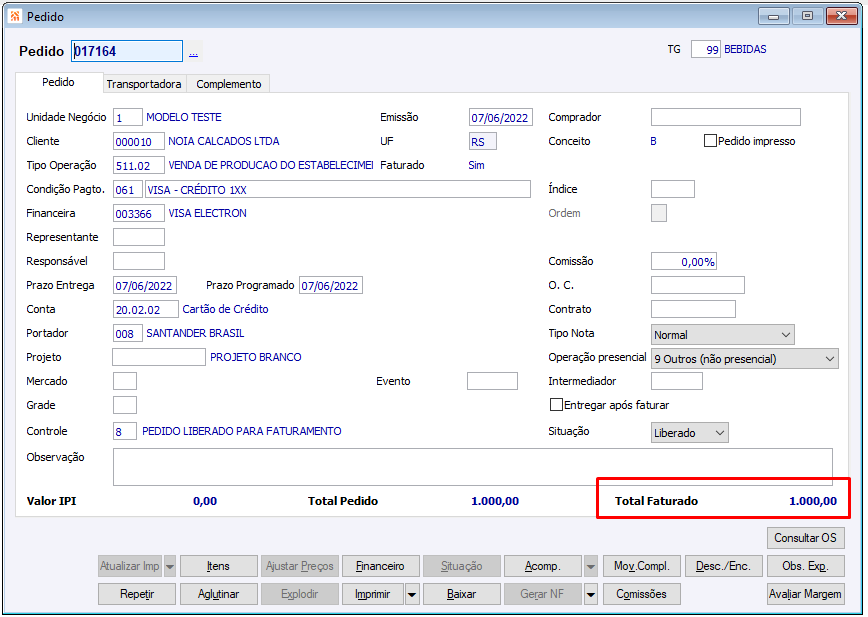Switch to the Transportadora tab
Screen dimensions: 868x617
point(144,84)
